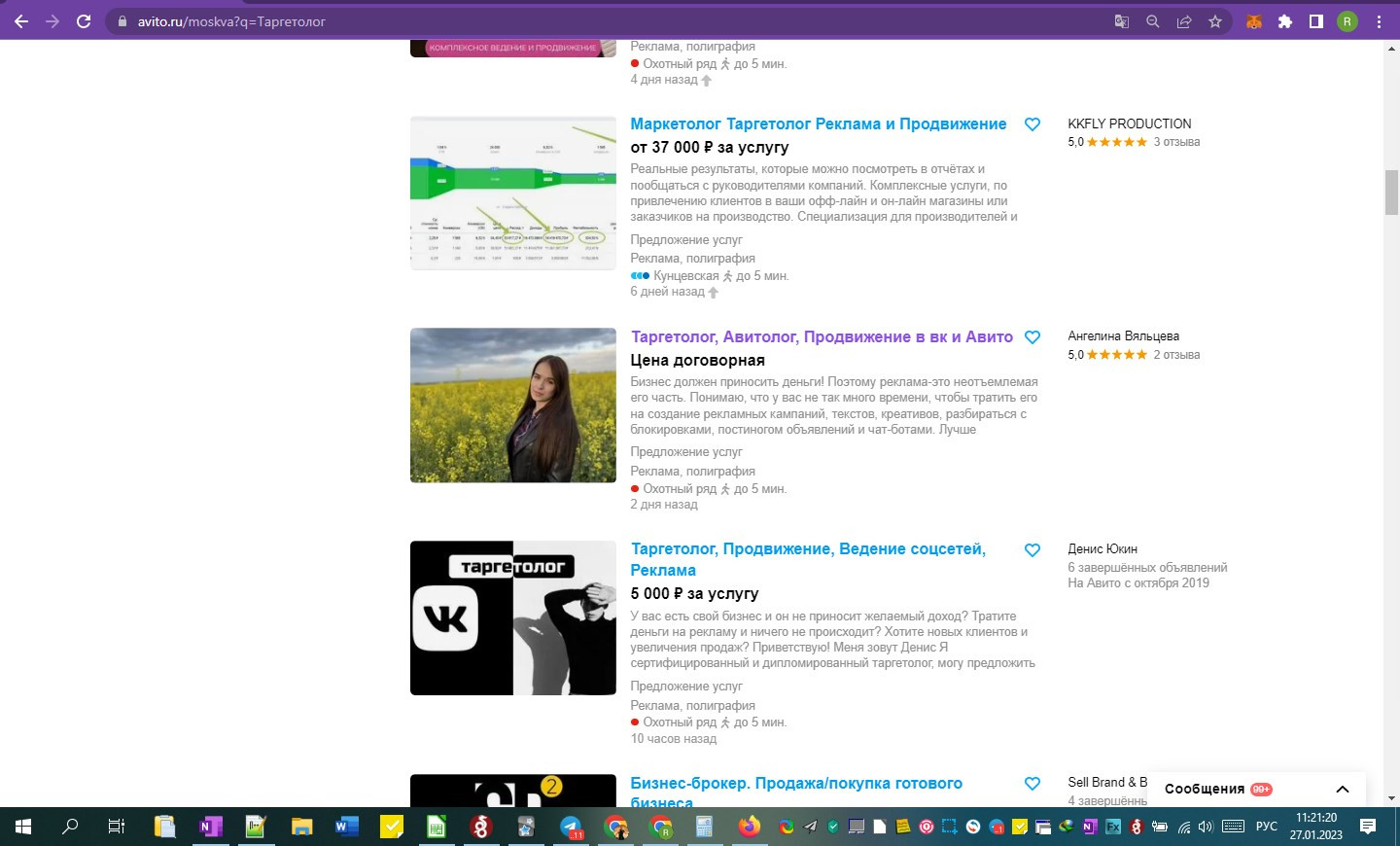Open the Windows notification center

coord(1368,827)
